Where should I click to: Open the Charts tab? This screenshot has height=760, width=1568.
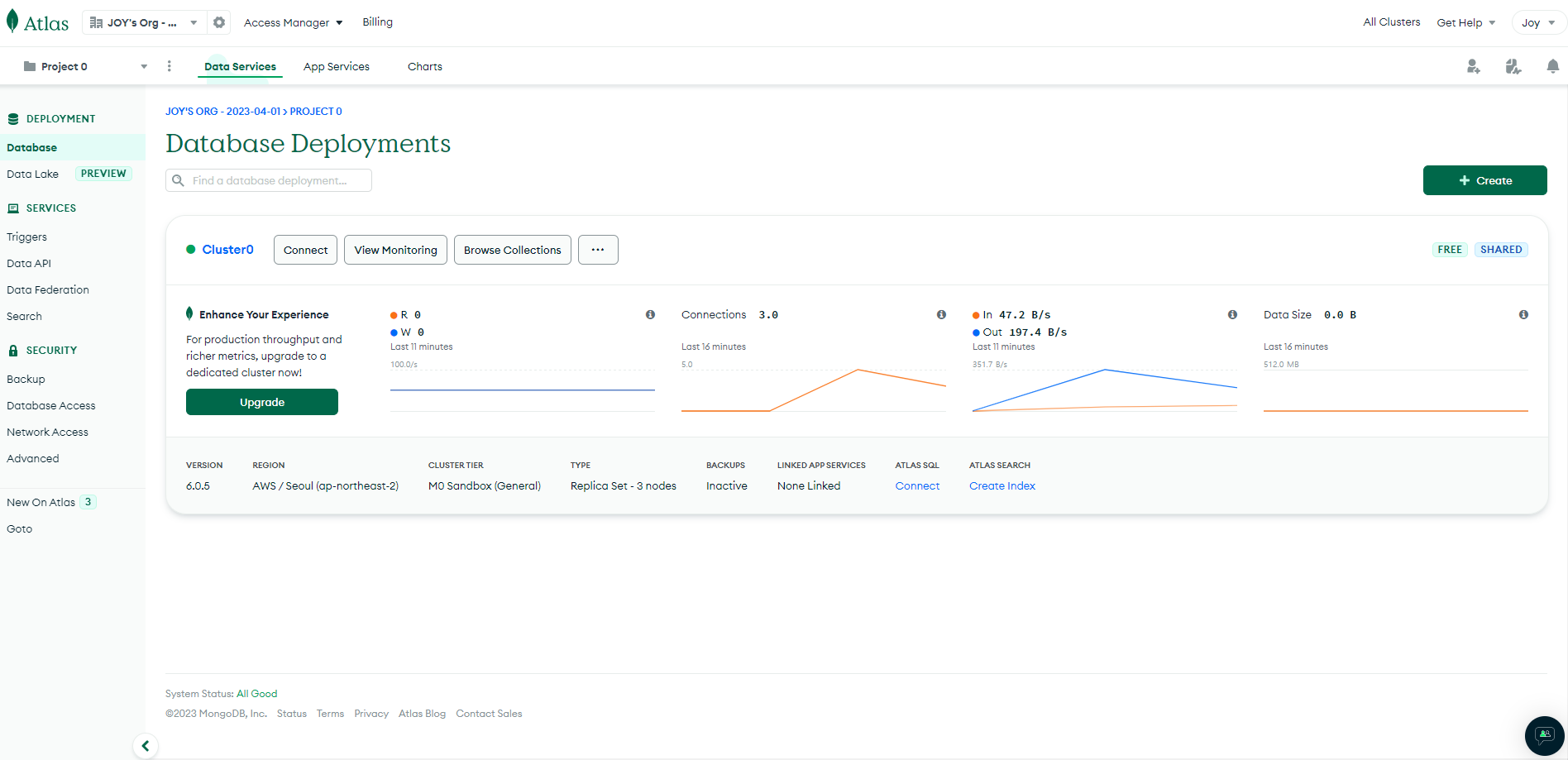click(x=425, y=66)
